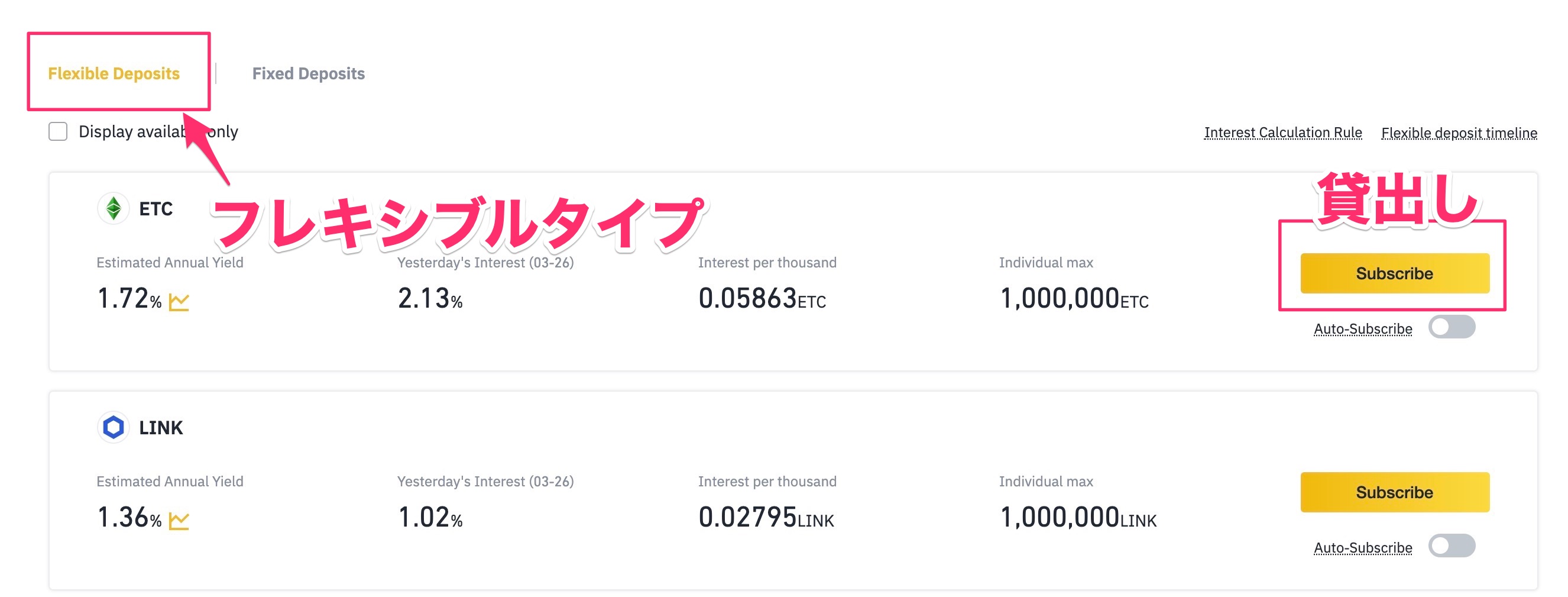Subscribe to the LINK flexible deposit
The width and height of the screenshot is (1568, 597).
[1394, 492]
